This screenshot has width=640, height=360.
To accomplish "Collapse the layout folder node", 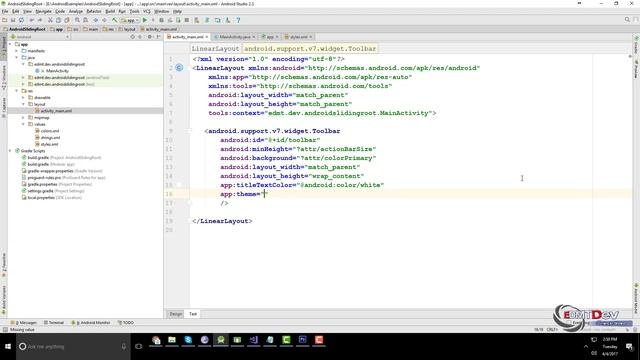I will [x=23, y=104].
